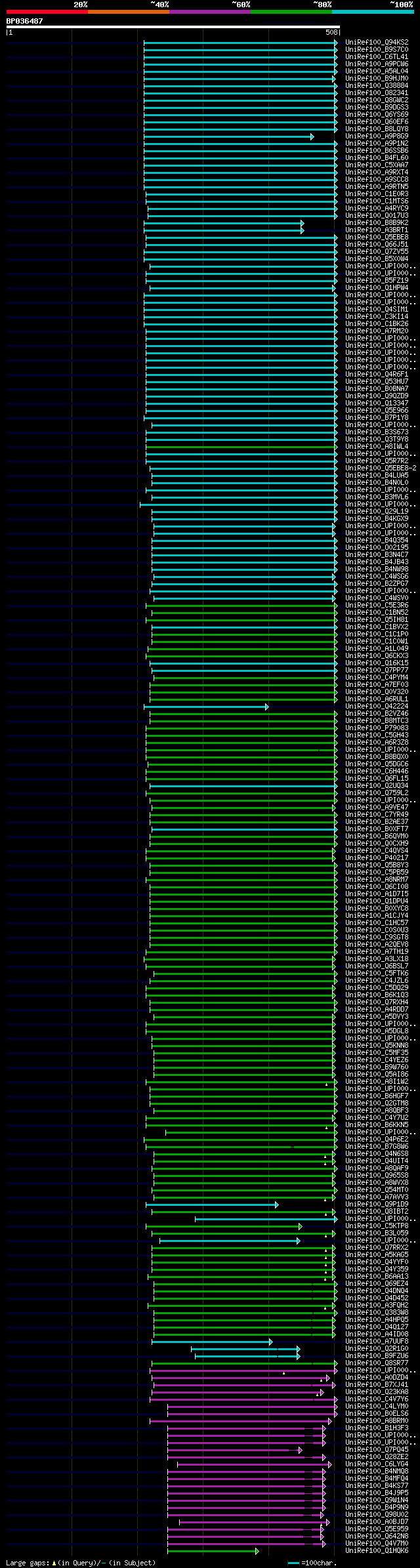Click hit label UniRef100_Q4SIM1
Image resolution: width=420 pixels, height=1568 pixels.
click(377, 310)
